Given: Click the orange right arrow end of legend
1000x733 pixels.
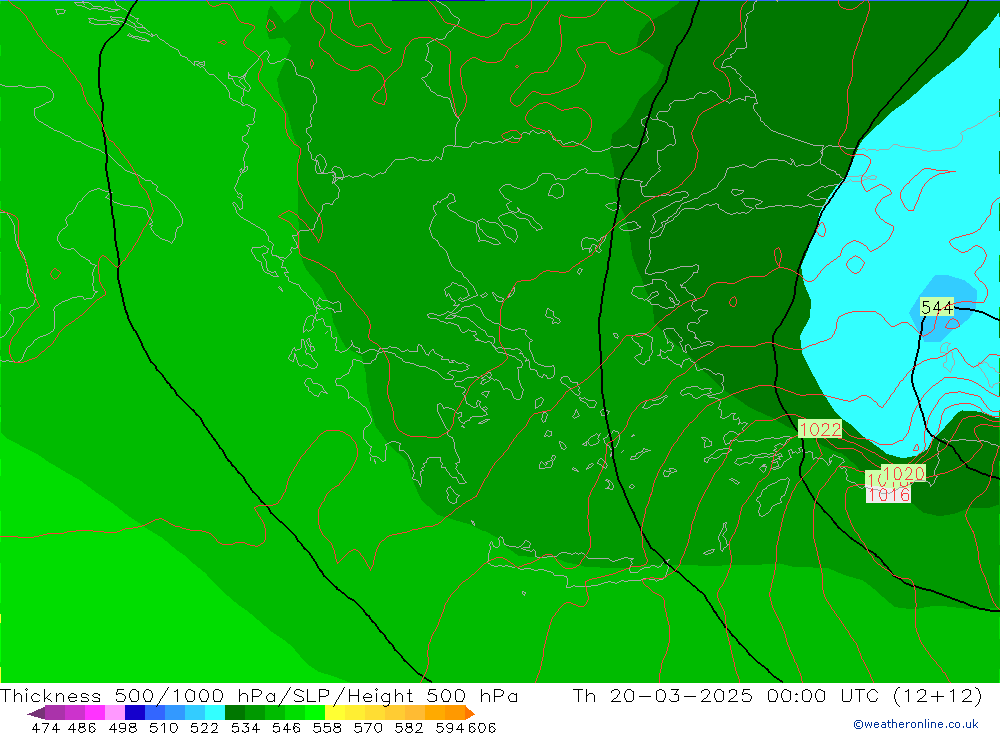Looking at the screenshot, I should [x=470, y=713].
